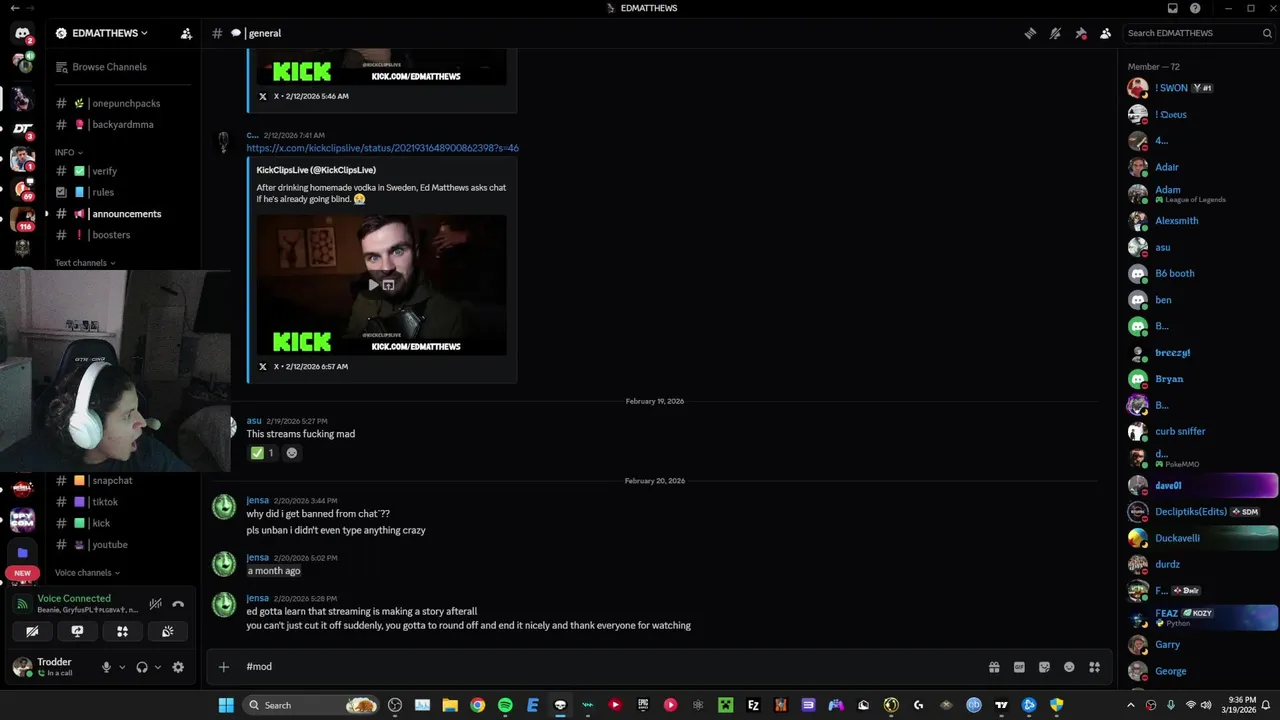Viewport: 1280px width, 720px height.
Task: Open the emoji picker in message bar
Action: [x=1069, y=667]
